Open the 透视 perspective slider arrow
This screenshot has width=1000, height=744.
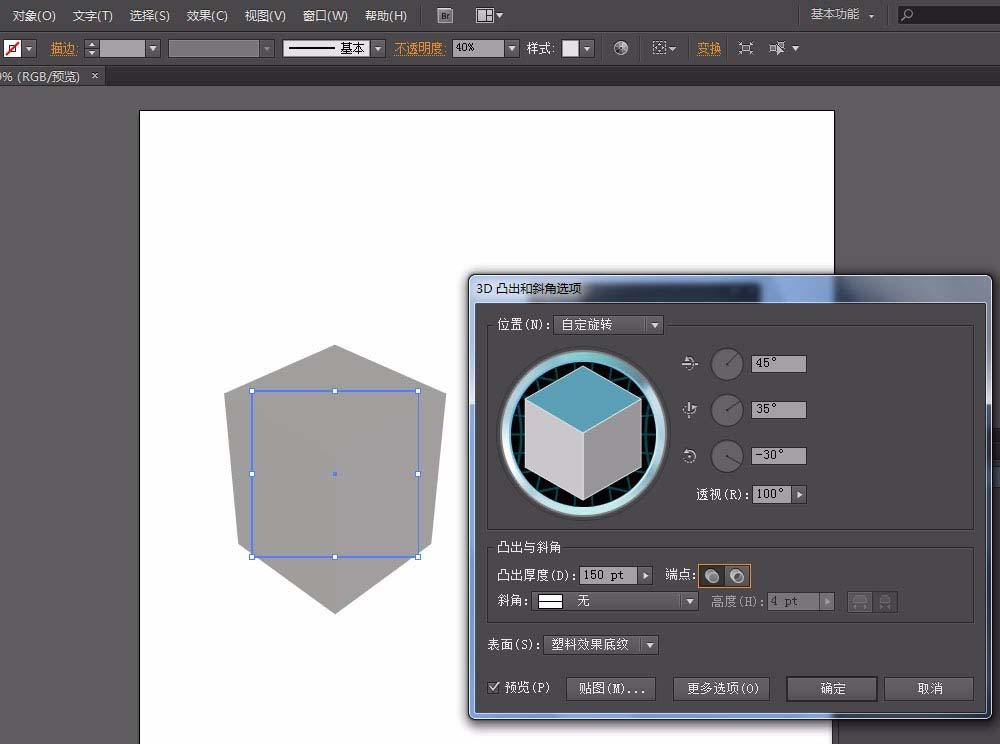(799, 494)
